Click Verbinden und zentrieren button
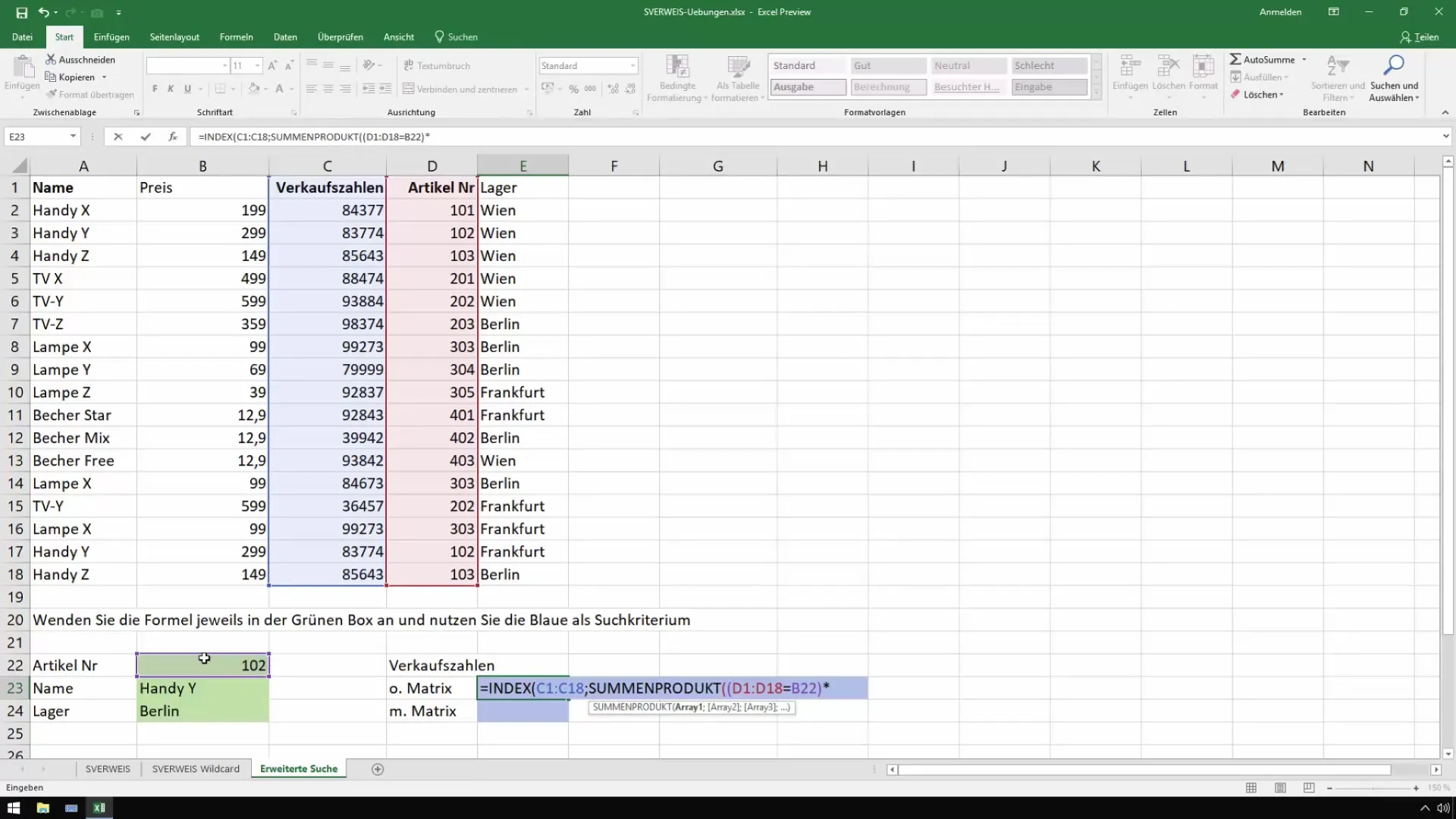The image size is (1456, 819). (x=460, y=89)
